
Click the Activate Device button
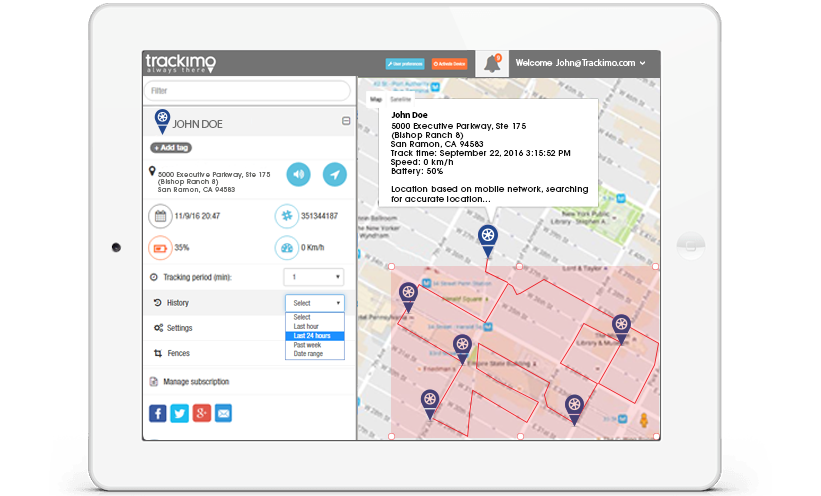pos(449,64)
